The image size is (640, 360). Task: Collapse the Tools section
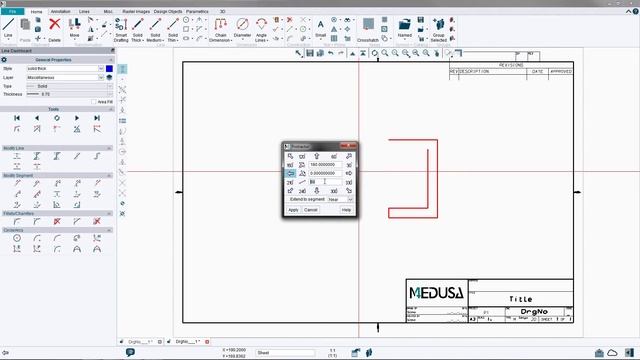pos(109,109)
